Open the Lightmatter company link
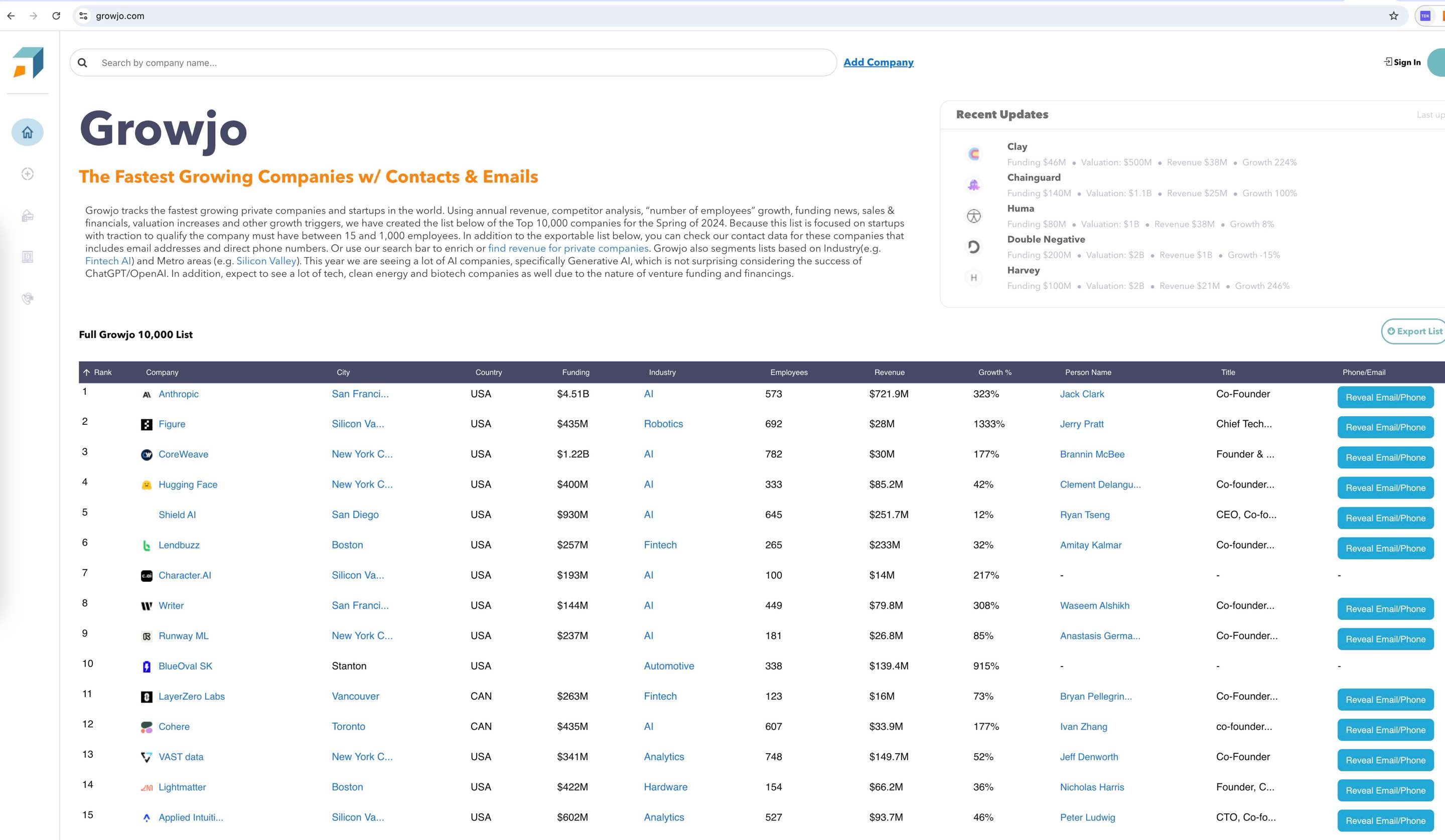The height and width of the screenshot is (840, 1445). pyautogui.click(x=182, y=787)
